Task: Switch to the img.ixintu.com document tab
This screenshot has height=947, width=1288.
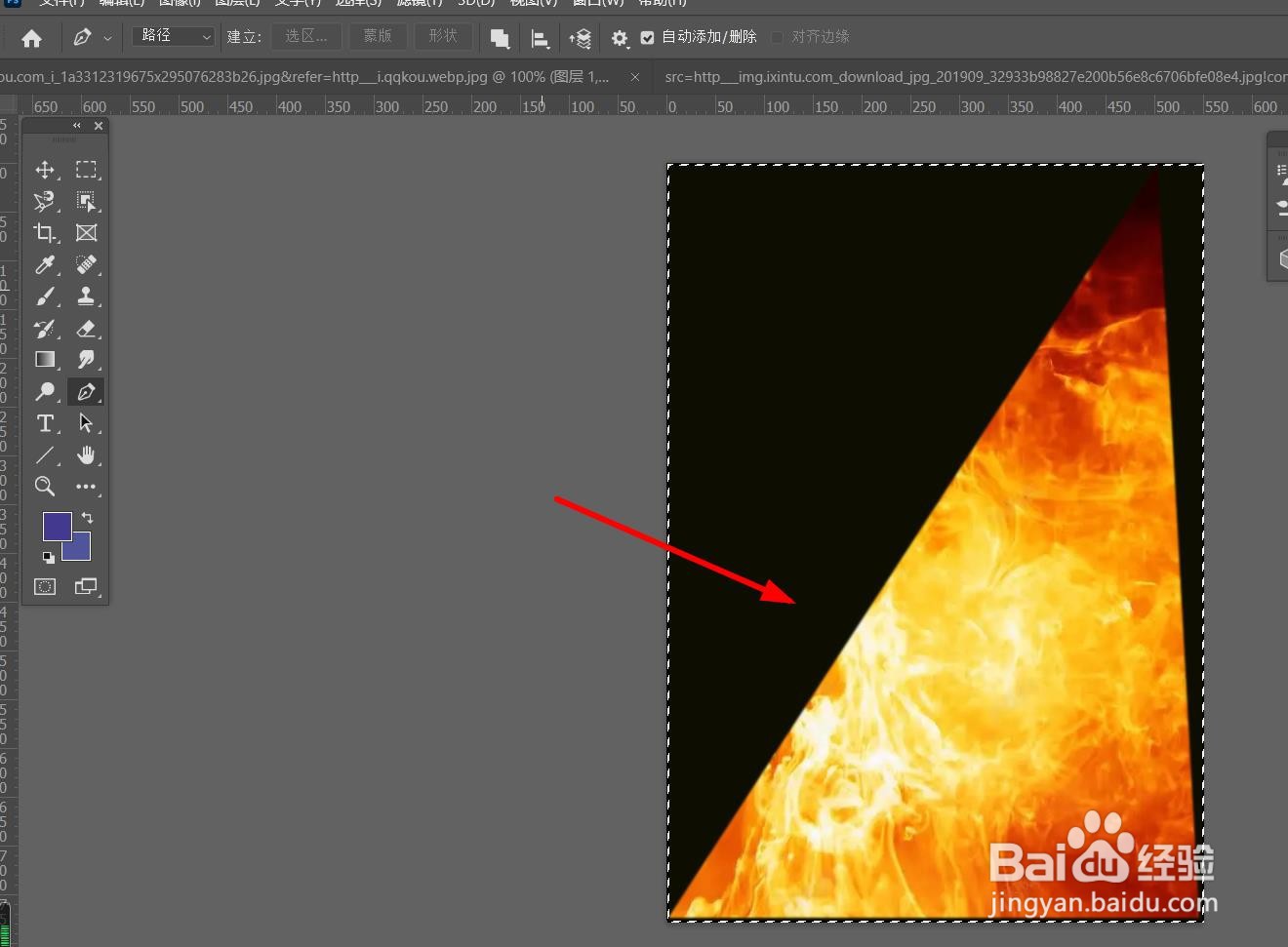Action: pyautogui.click(x=976, y=76)
